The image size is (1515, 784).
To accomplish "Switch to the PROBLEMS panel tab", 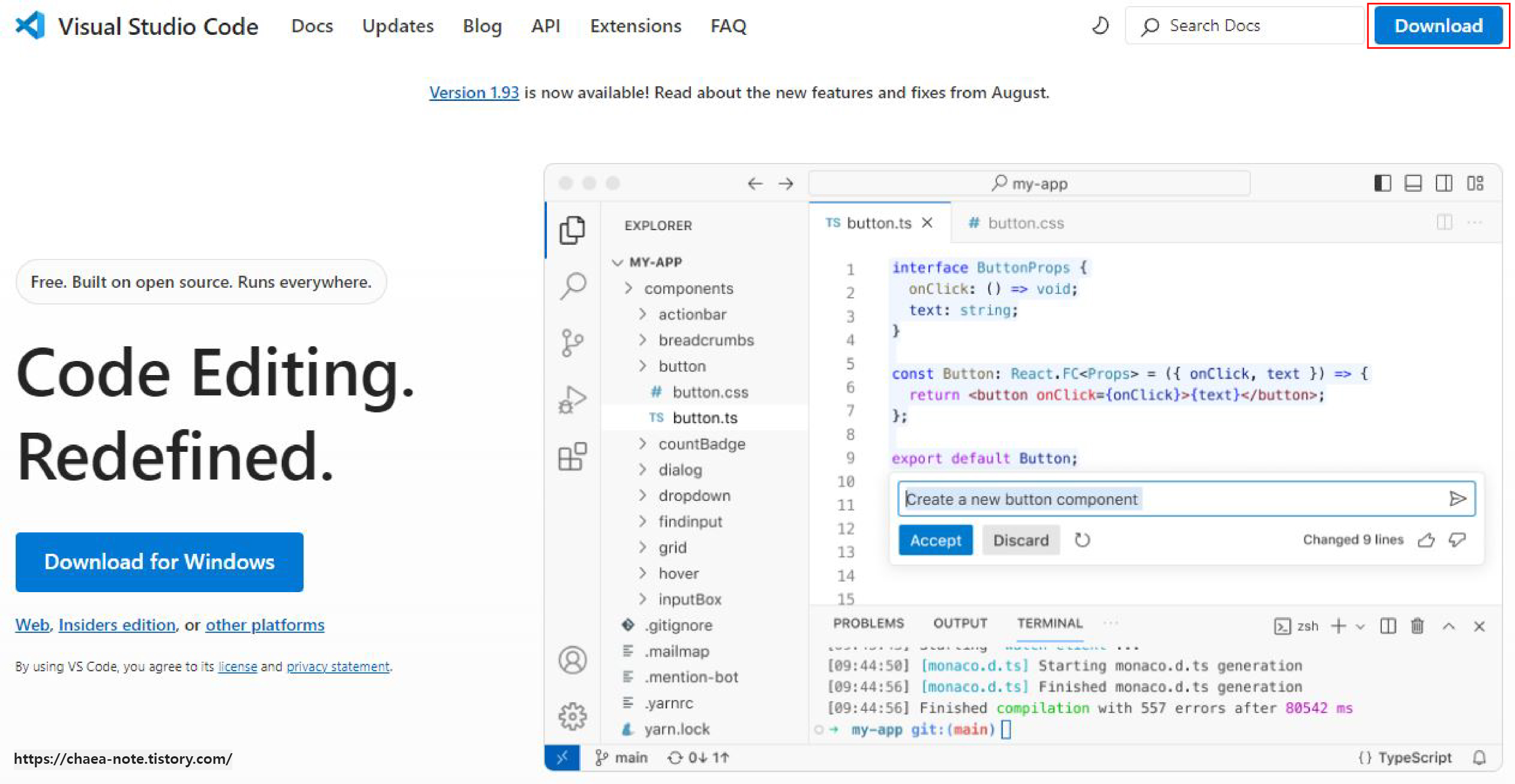I will pos(868,623).
